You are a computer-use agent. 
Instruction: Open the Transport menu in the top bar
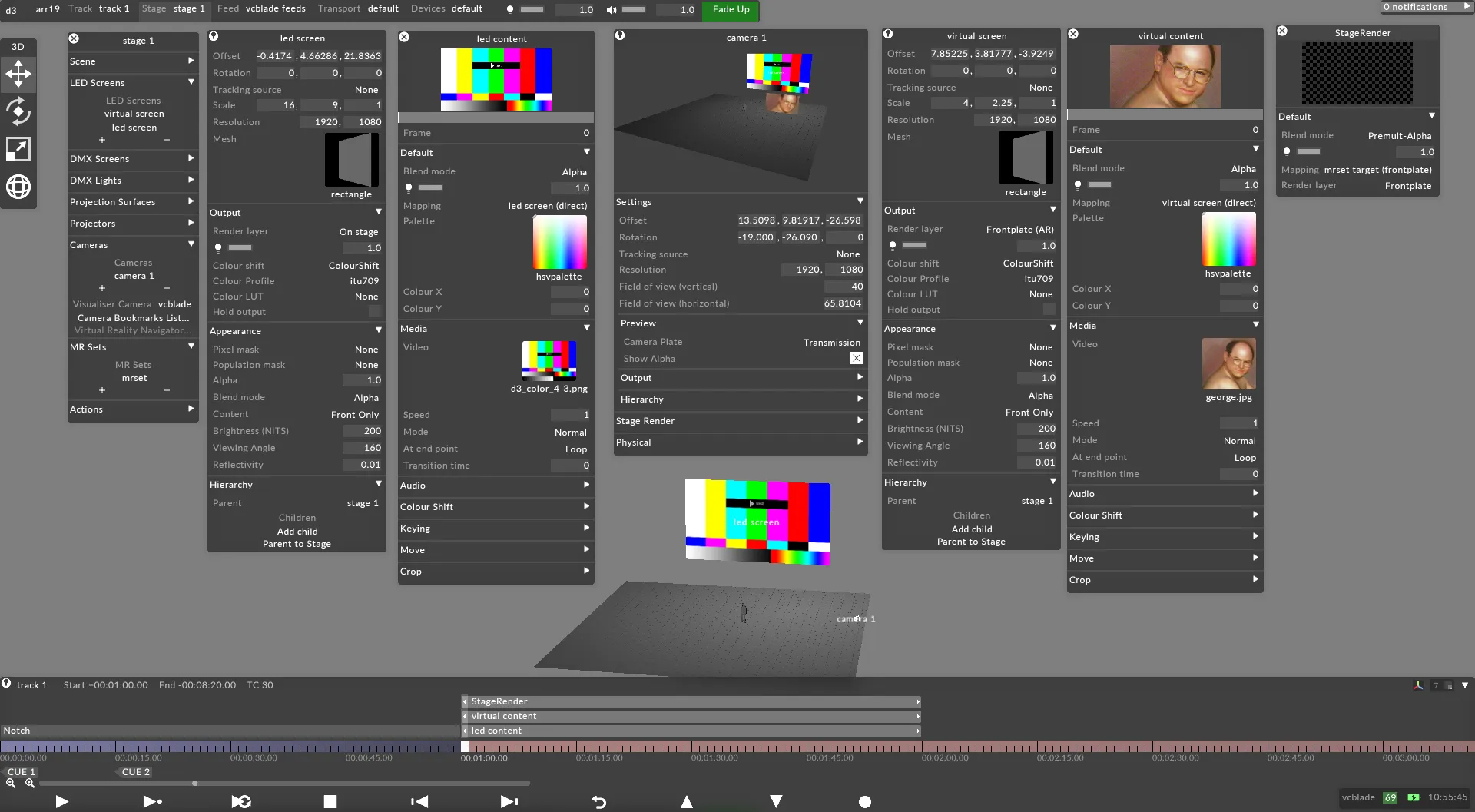click(339, 8)
